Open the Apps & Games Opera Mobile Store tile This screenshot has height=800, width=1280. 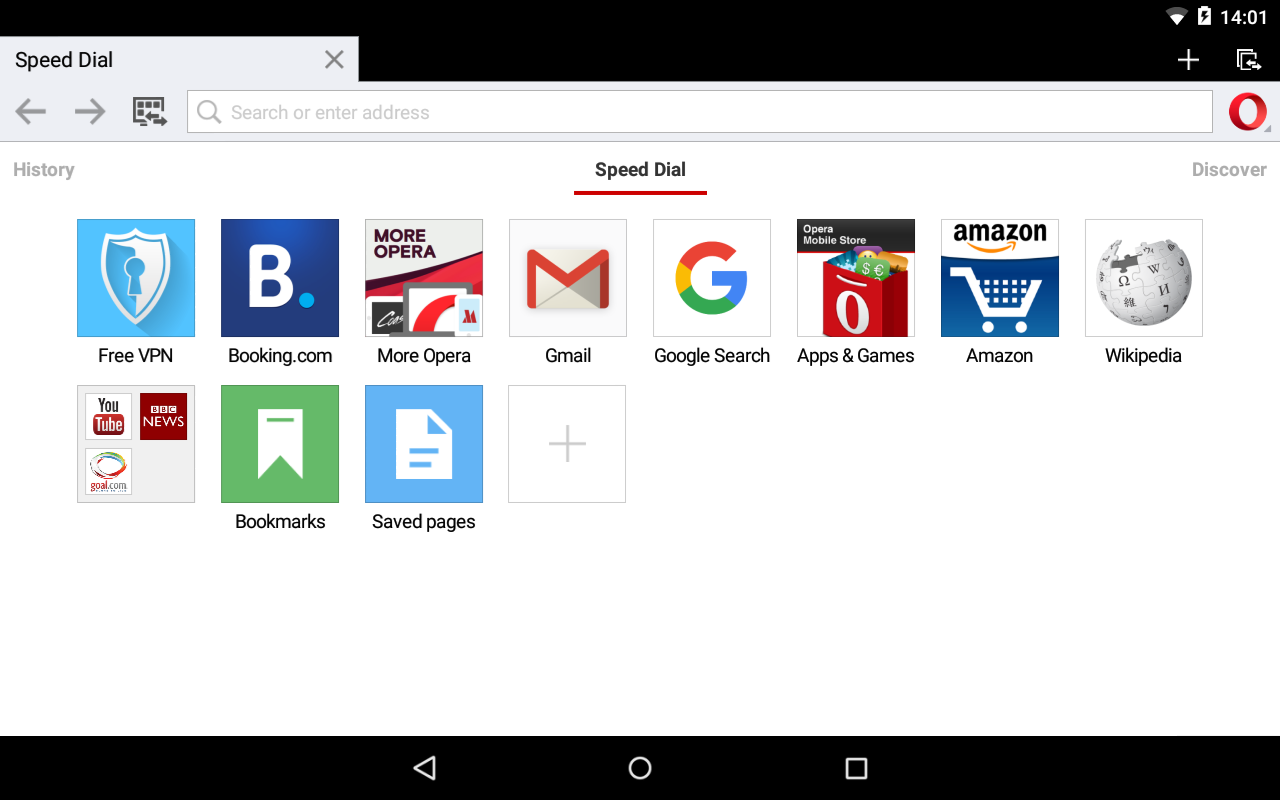tap(856, 278)
